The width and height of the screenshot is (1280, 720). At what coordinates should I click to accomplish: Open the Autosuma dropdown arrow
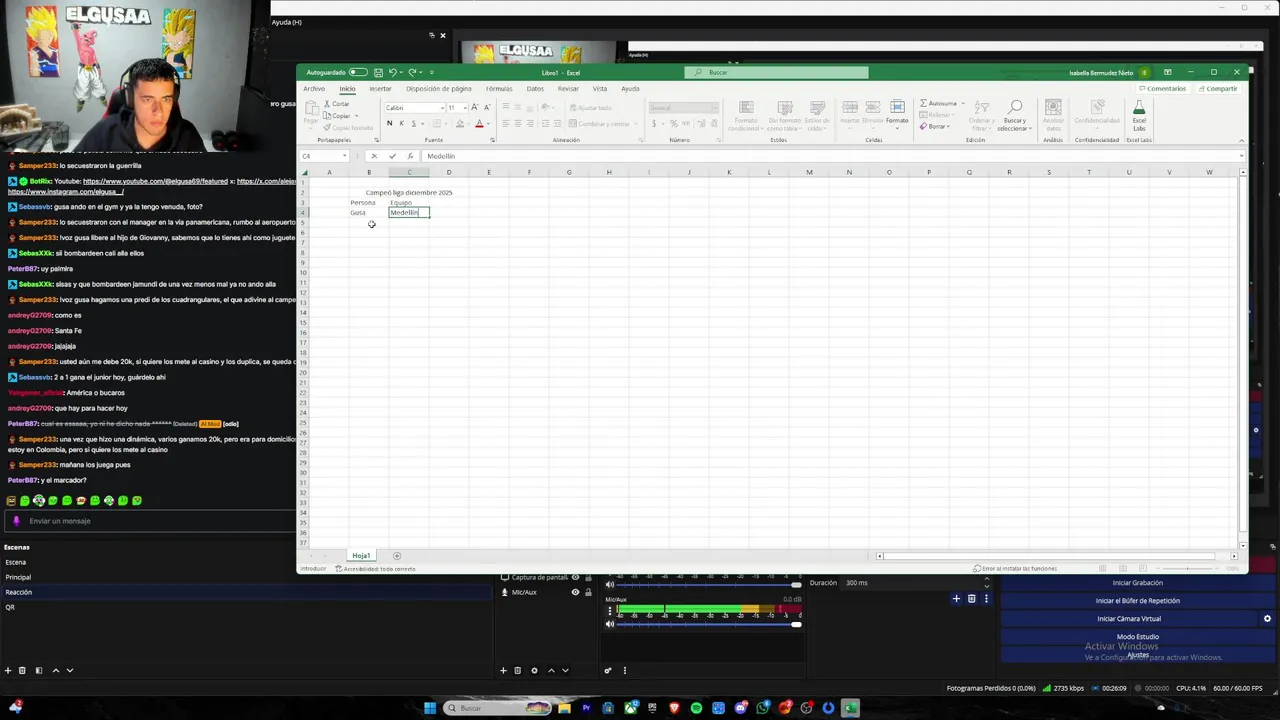click(x=961, y=104)
